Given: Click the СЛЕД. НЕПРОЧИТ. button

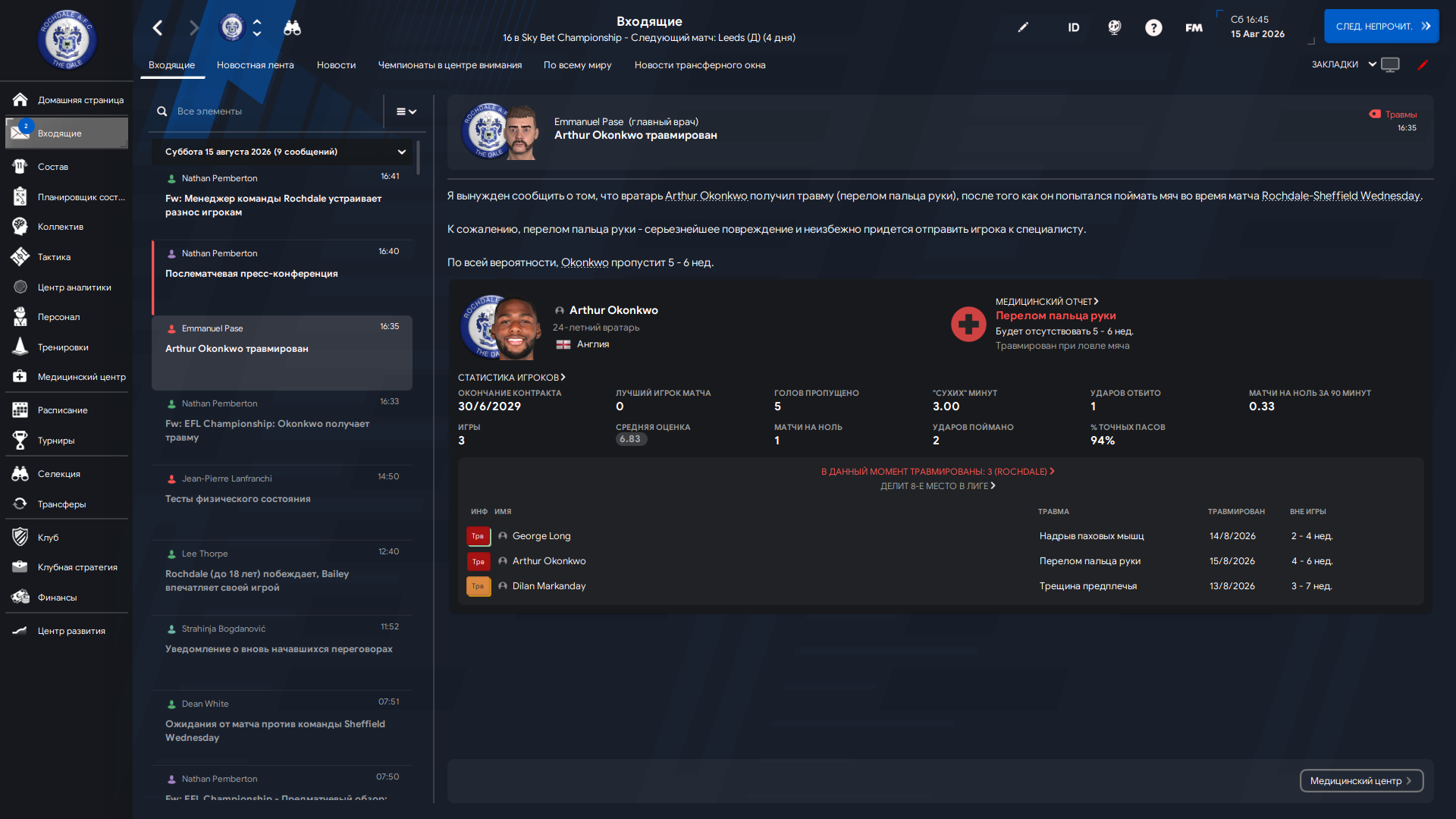Looking at the screenshot, I should click(1381, 27).
